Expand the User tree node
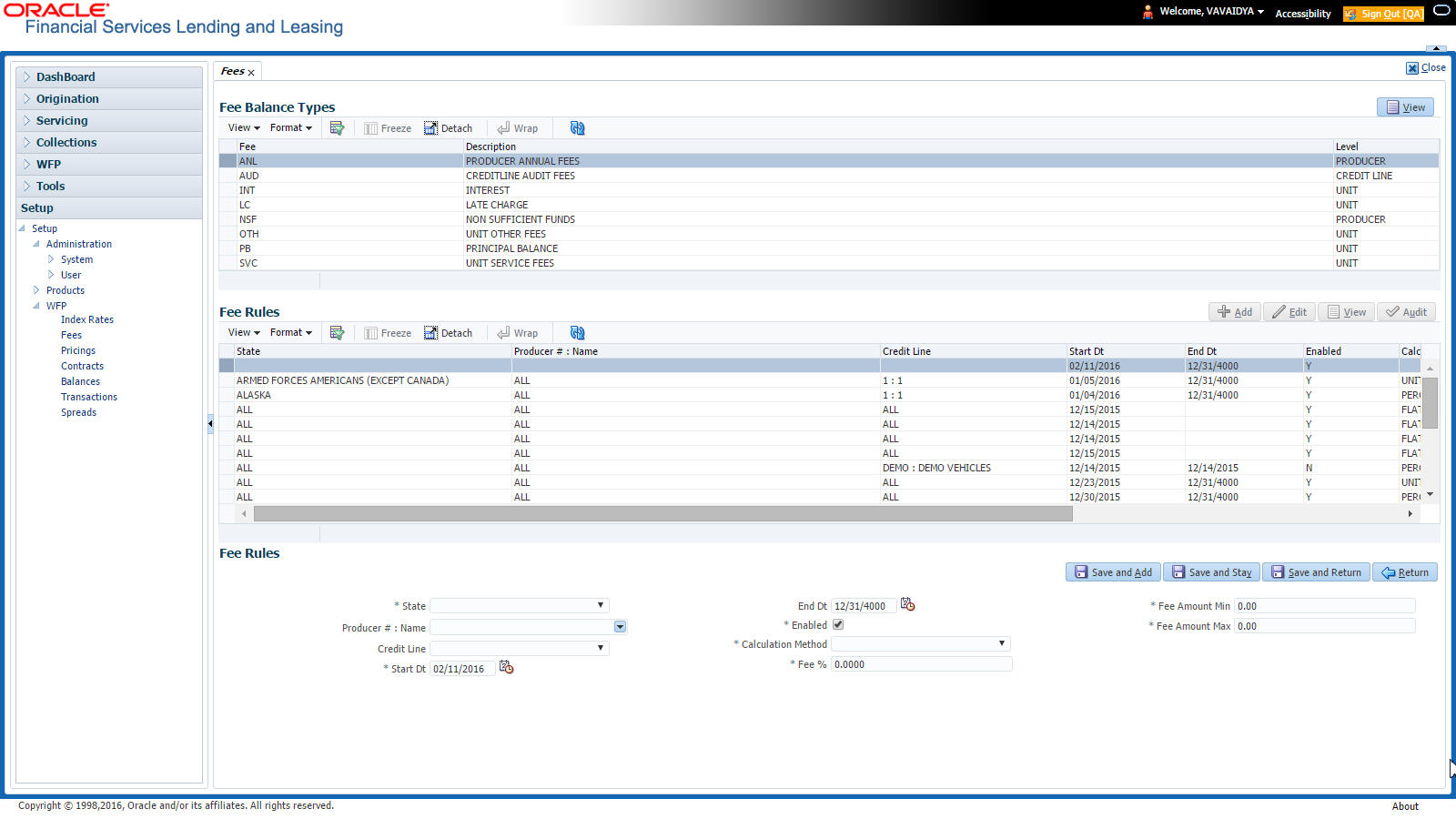This screenshot has height=819, width=1456. (x=51, y=275)
